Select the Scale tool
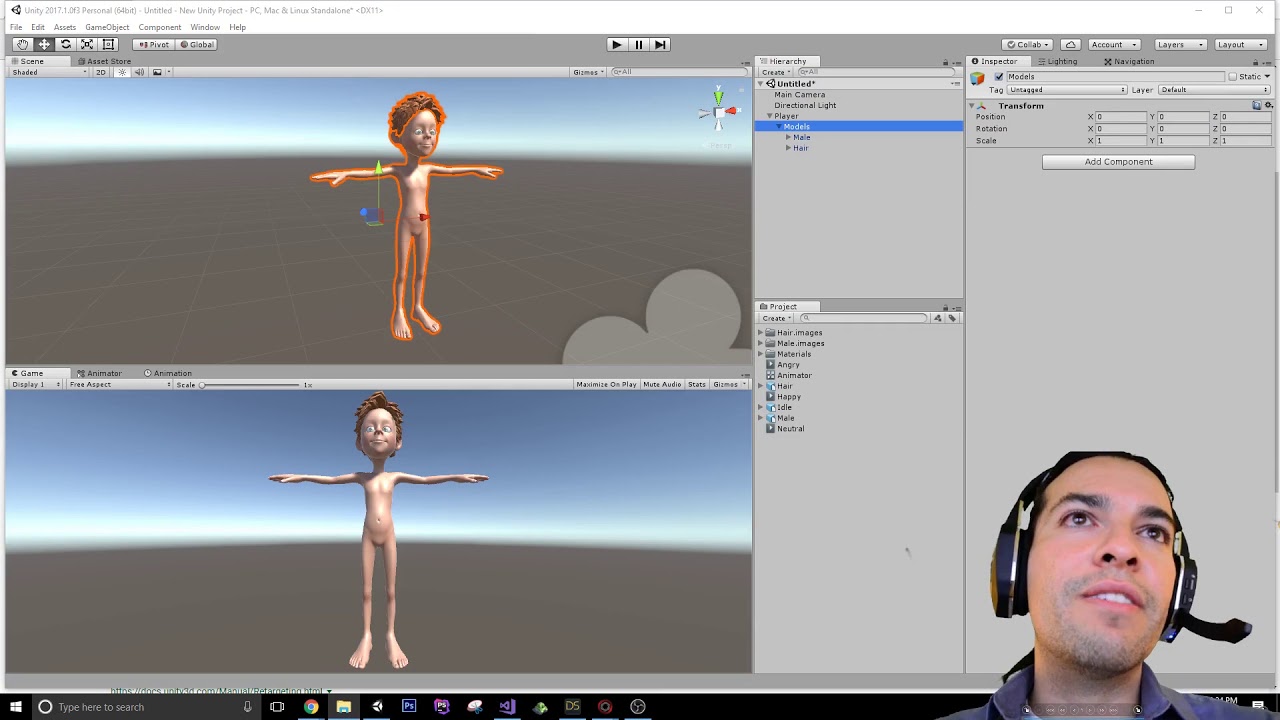Image resolution: width=1280 pixels, height=720 pixels. click(87, 44)
